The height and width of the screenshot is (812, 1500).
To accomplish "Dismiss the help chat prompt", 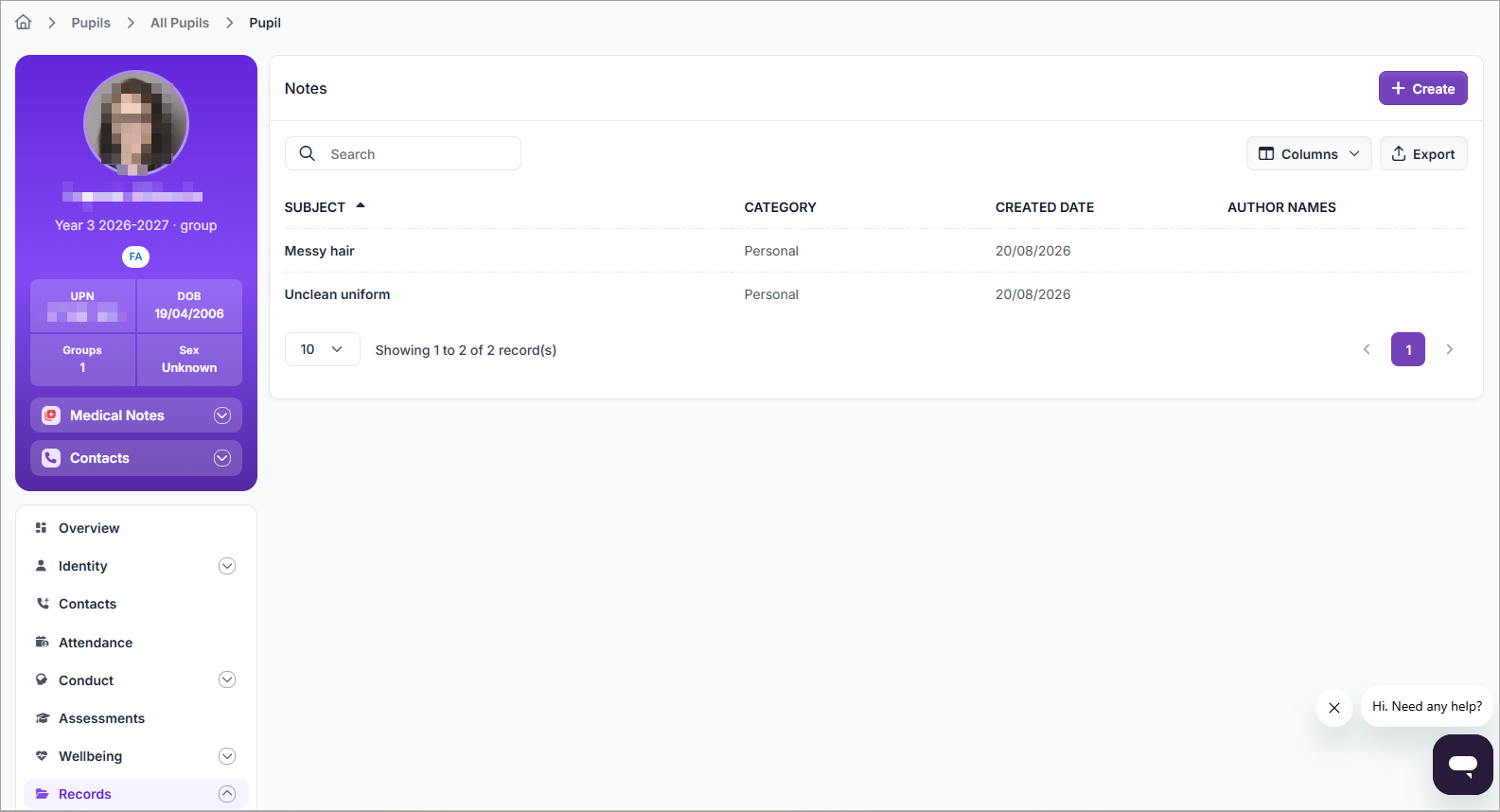I will coord(1334,708).
